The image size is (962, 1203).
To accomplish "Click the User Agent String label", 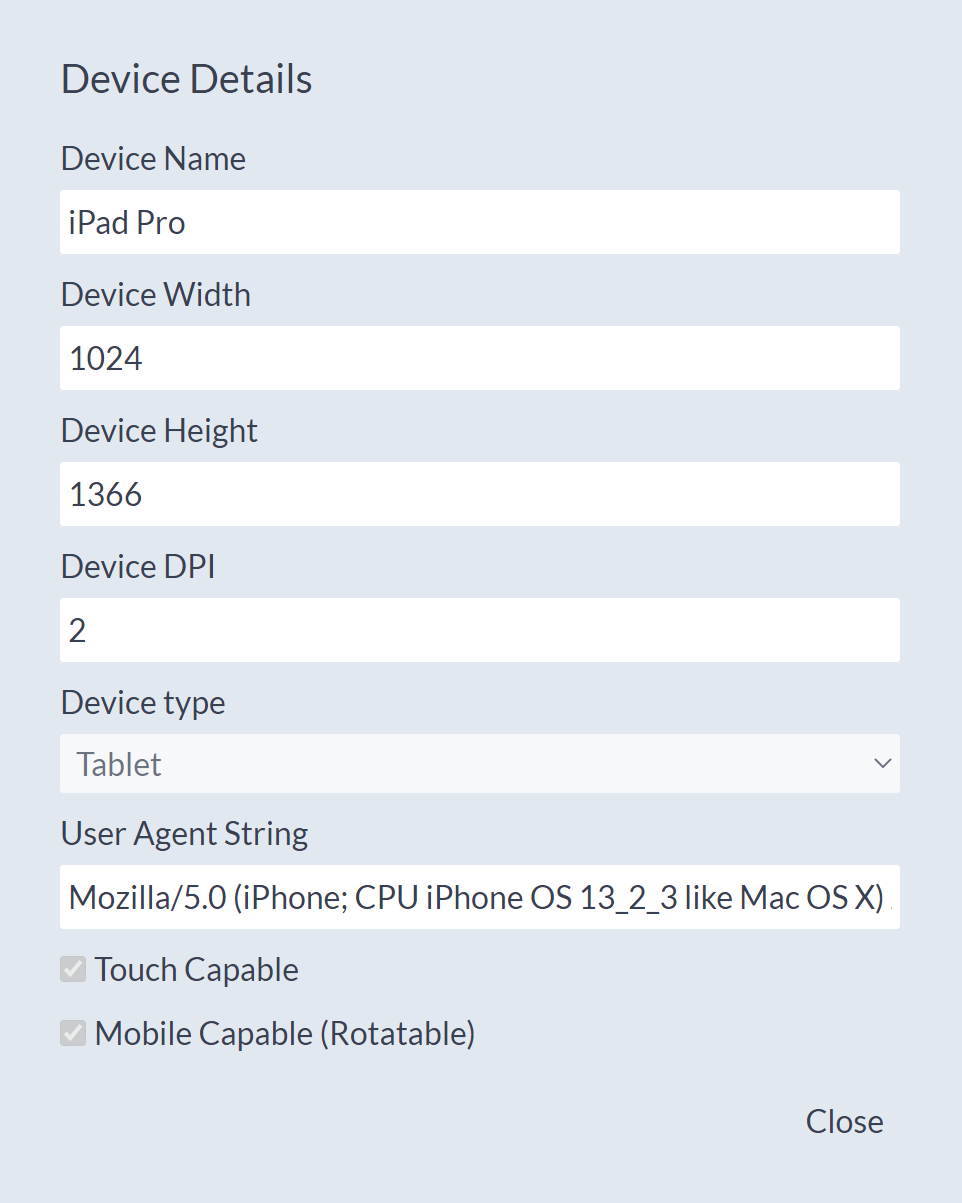I will (x=185, y=834).
